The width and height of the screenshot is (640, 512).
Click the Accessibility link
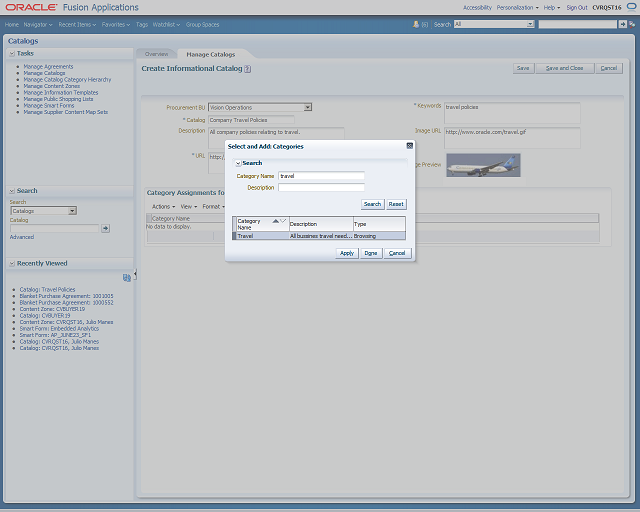(477, 7)
